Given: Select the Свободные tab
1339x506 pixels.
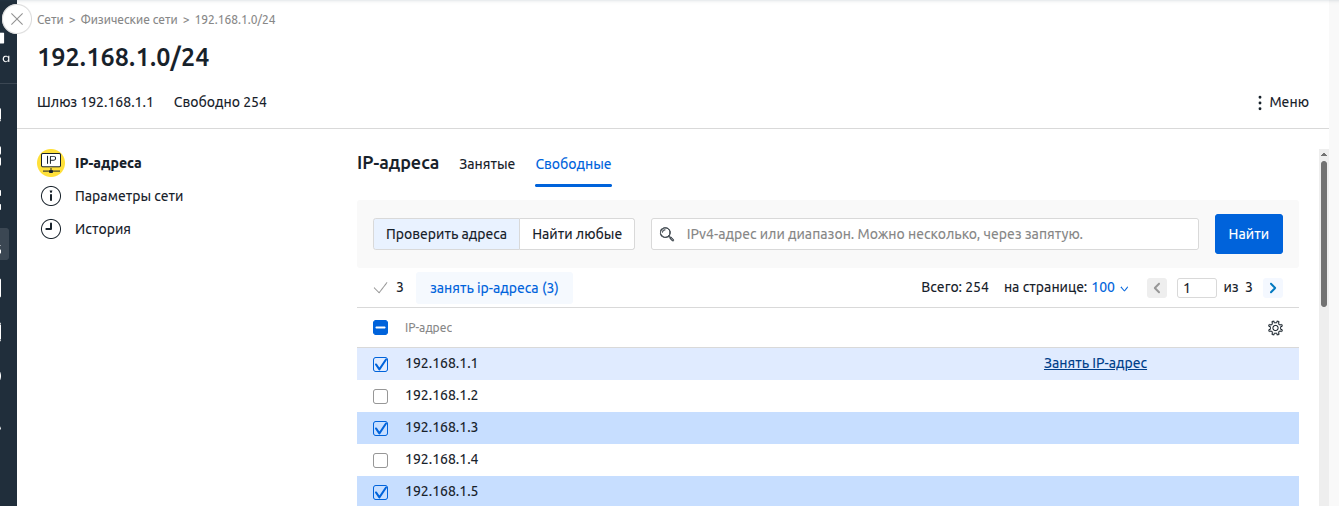Looking at the screenshot, I should pyautogui.click(x=573, y=164).
